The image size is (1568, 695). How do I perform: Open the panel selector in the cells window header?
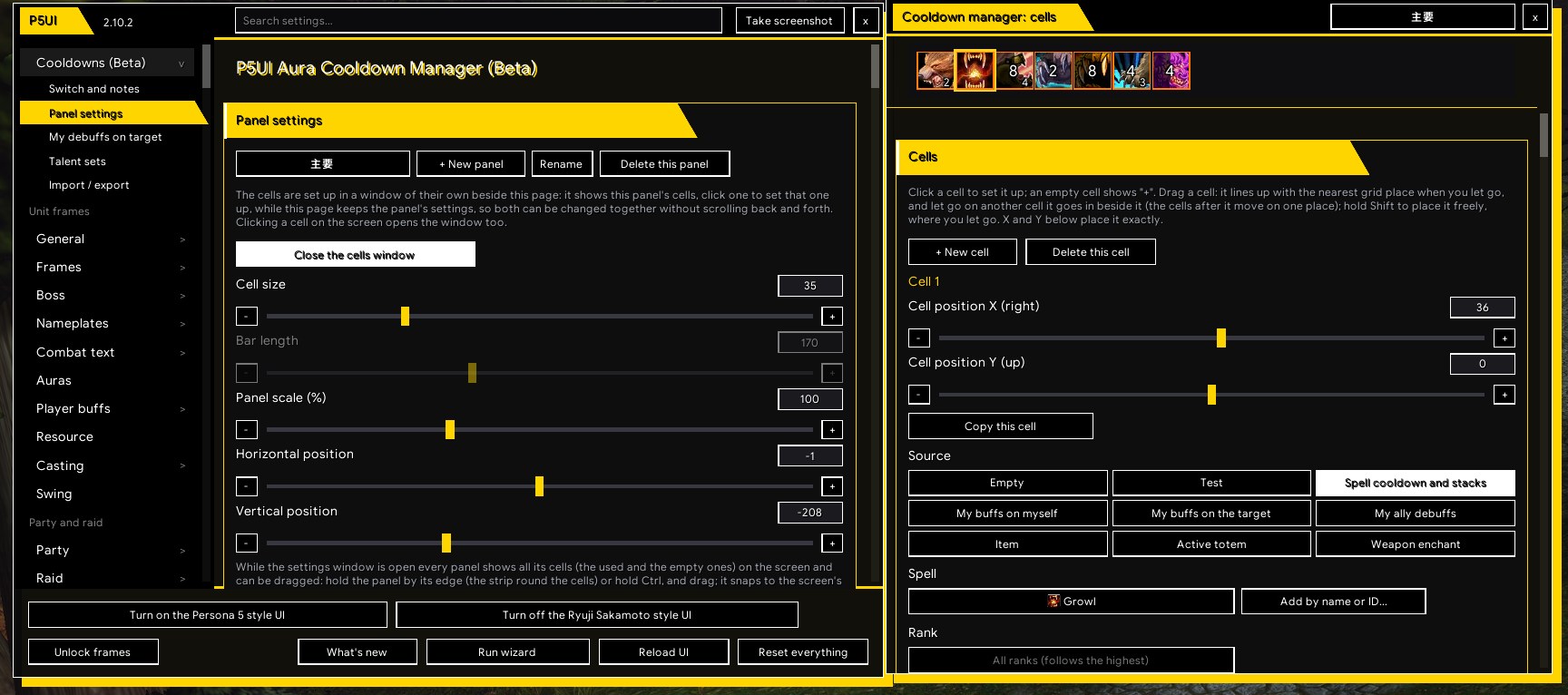[1423, 17]
